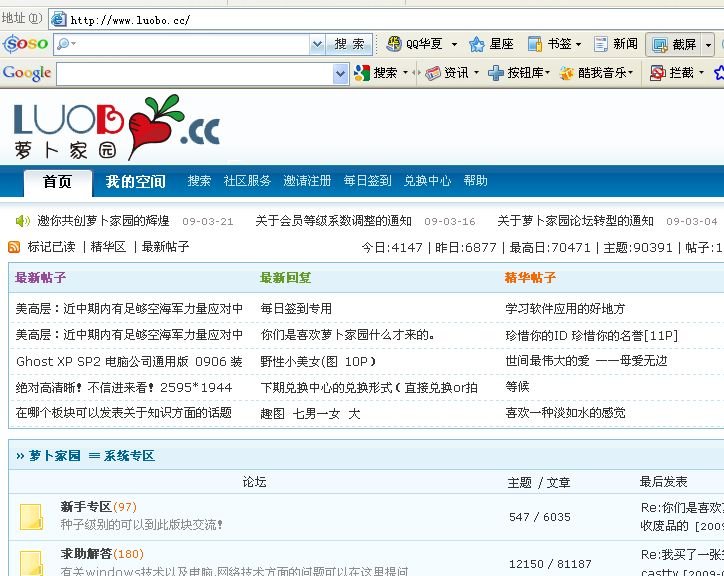Click the LUOBO.cc site logo
The width and height of the screenshot is (724, 576).
116,128
